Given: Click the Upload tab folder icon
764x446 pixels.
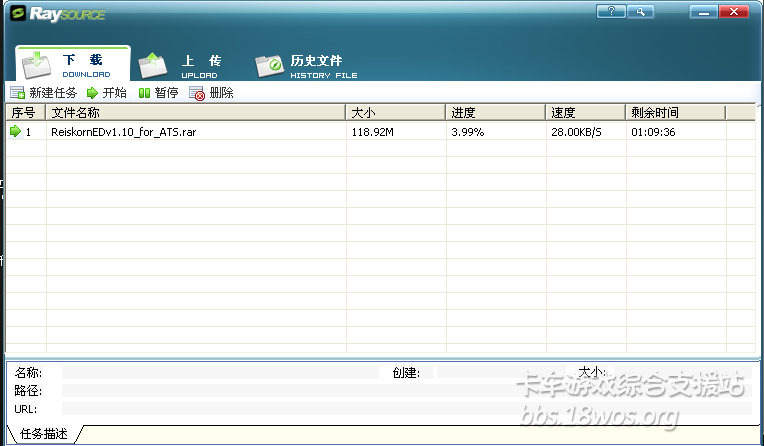Looking at the screenshot, I should pos(153,65).
